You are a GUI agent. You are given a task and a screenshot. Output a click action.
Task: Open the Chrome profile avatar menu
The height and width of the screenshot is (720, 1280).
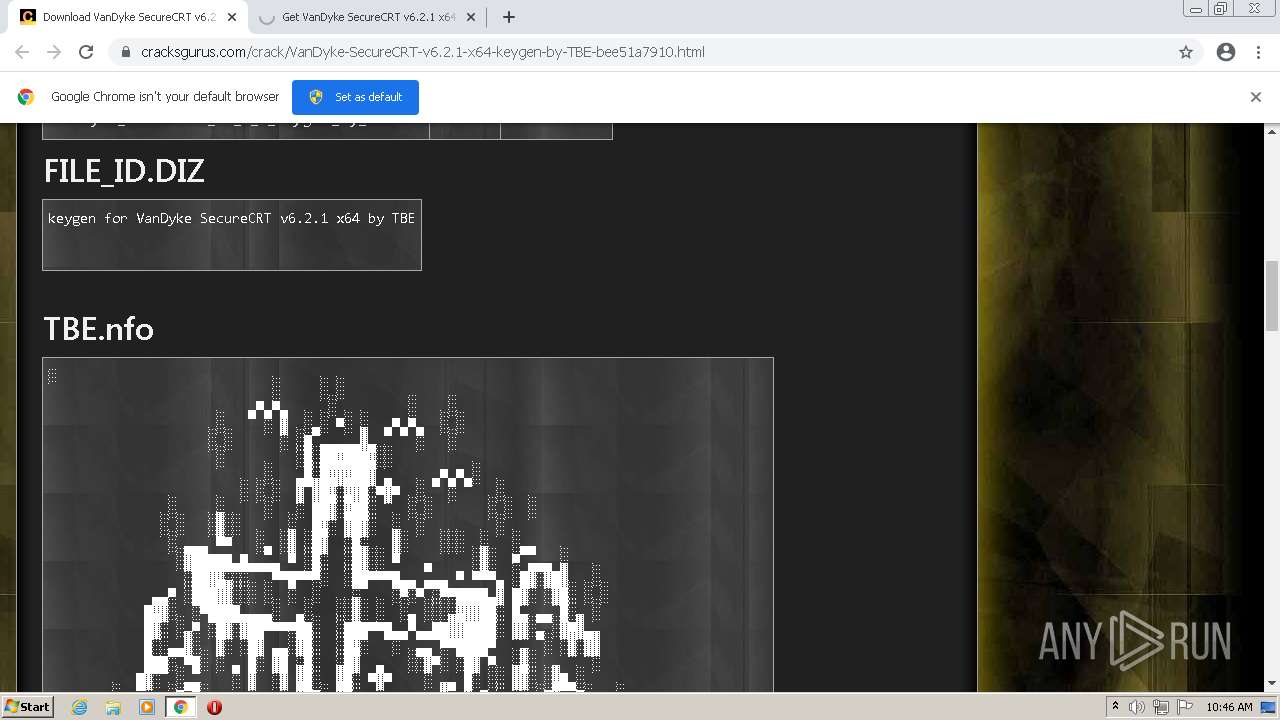coord(1226,52)
